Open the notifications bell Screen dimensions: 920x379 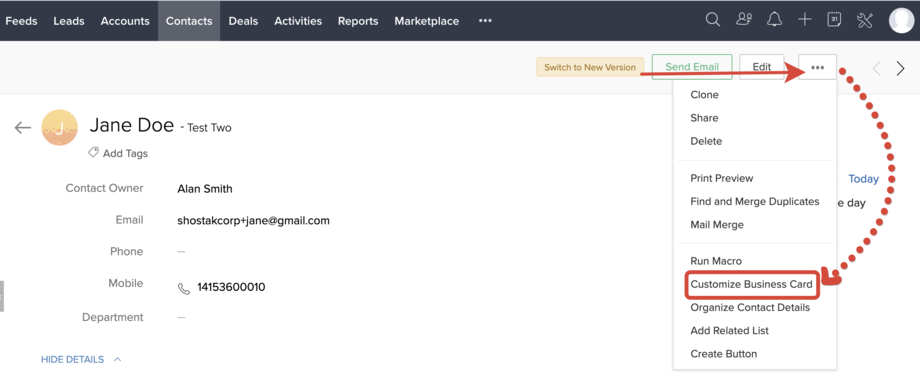[x=774, y=20]
